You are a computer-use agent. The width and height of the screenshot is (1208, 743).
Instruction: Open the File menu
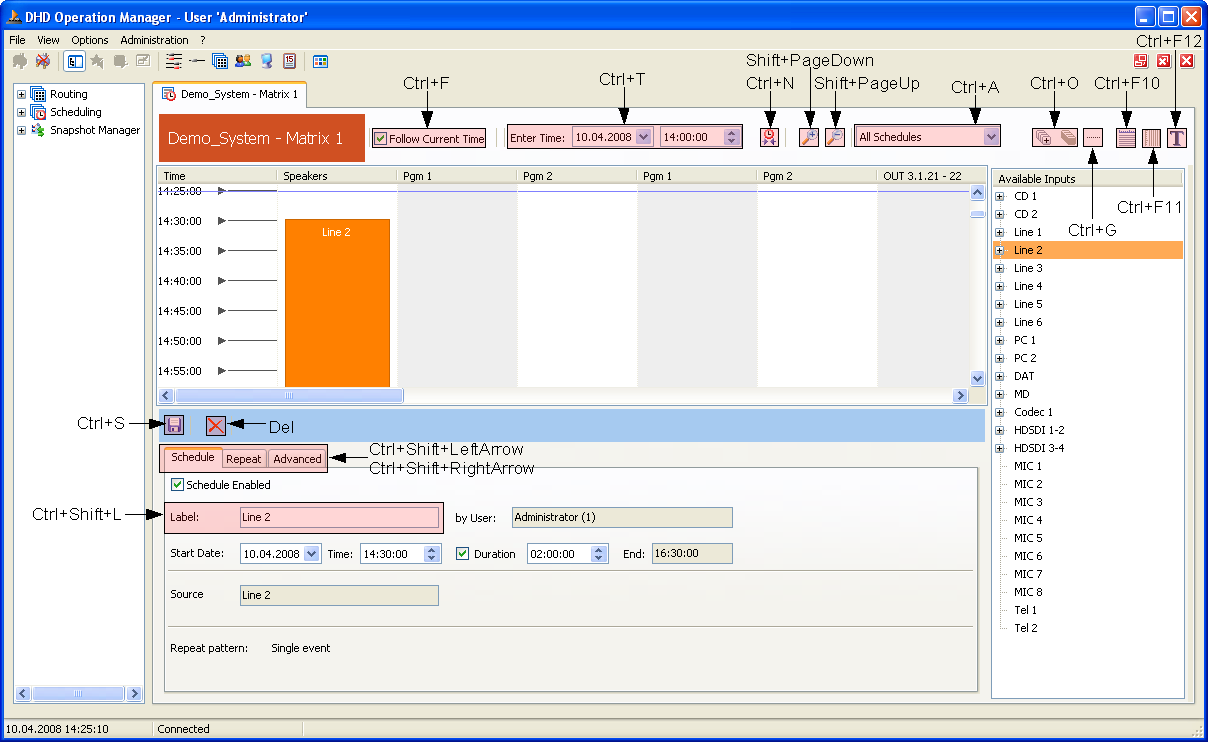click(x=17, y=40)
